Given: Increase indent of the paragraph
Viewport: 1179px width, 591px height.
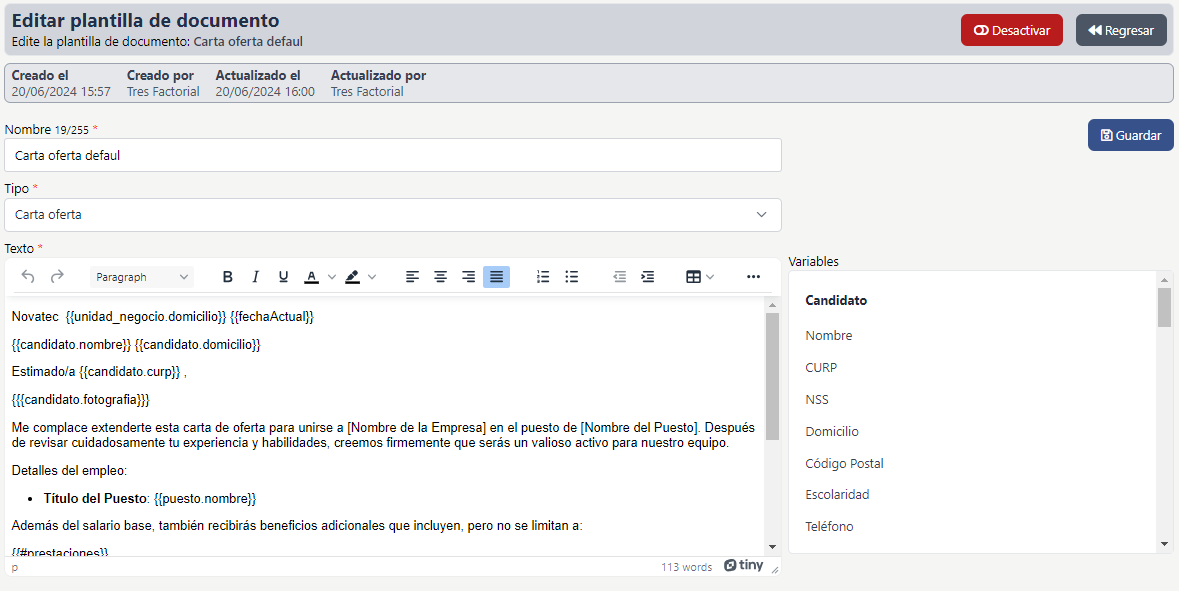Looking at the screenshot, I should [648, 277].
